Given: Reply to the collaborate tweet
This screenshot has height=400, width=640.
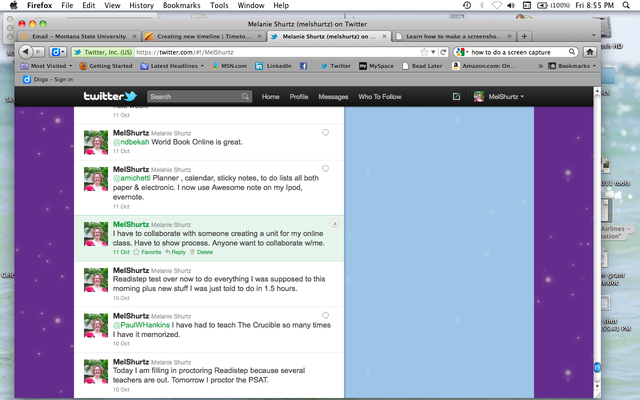Looking at the screenshot, I should (175, 252).
